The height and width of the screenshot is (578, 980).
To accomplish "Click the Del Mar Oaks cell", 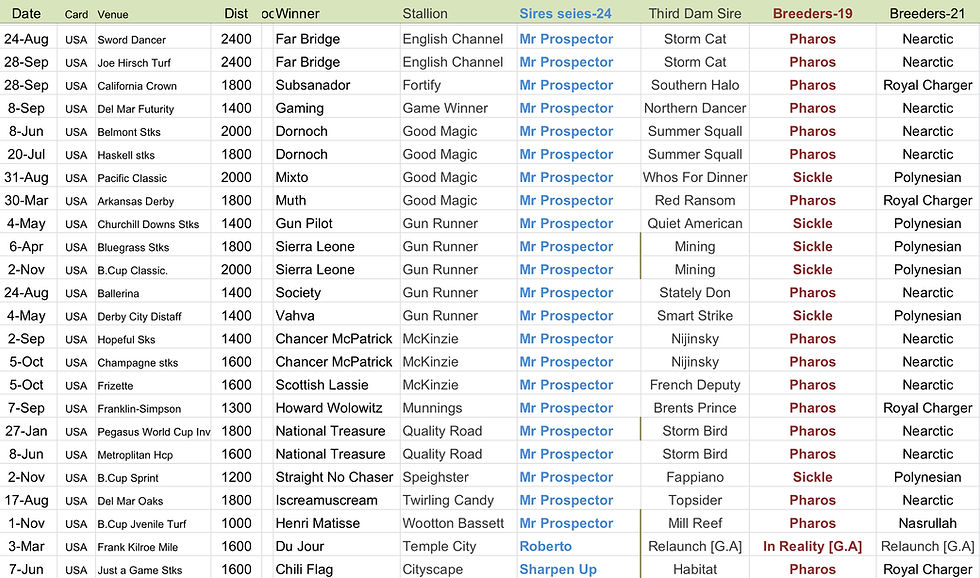I will (x=130, y=502).
